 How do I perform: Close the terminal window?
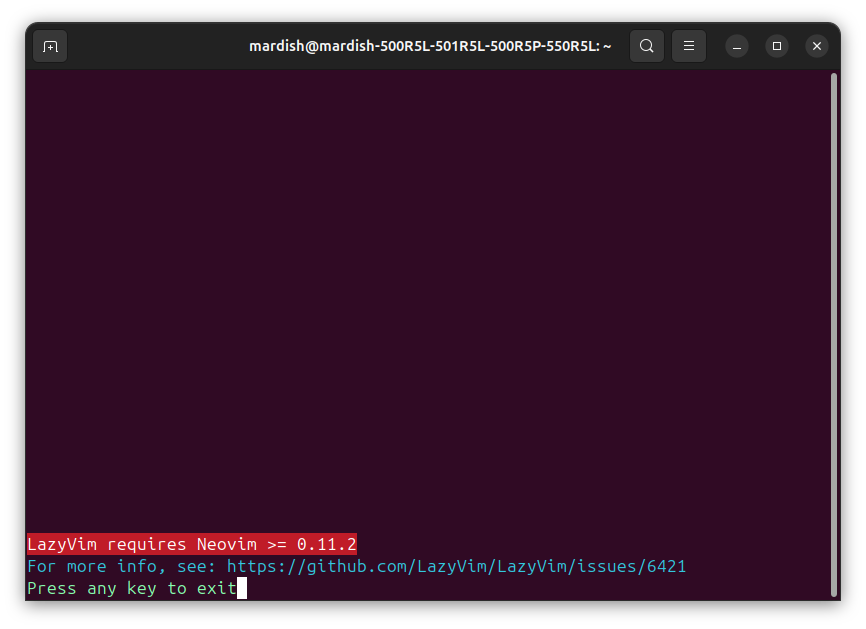tap(817, 46)
